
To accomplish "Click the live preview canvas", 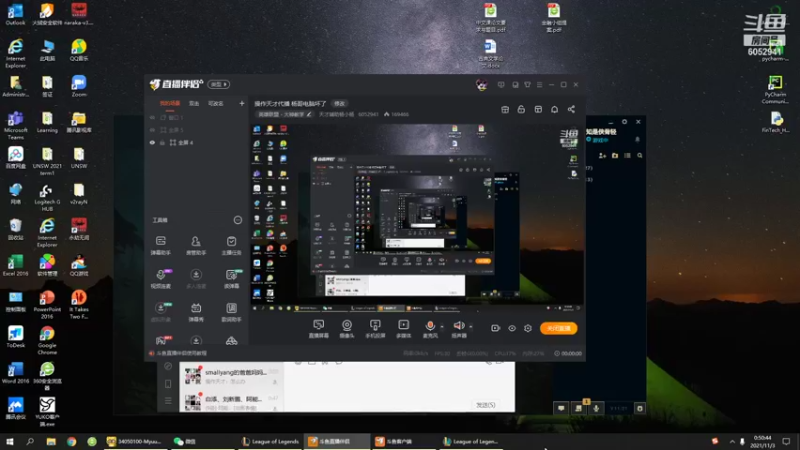I will click(418, 218).
